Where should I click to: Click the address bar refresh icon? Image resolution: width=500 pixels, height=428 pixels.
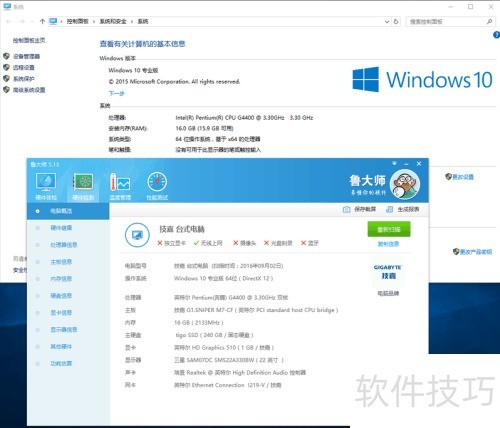click(x=396, y=22)
